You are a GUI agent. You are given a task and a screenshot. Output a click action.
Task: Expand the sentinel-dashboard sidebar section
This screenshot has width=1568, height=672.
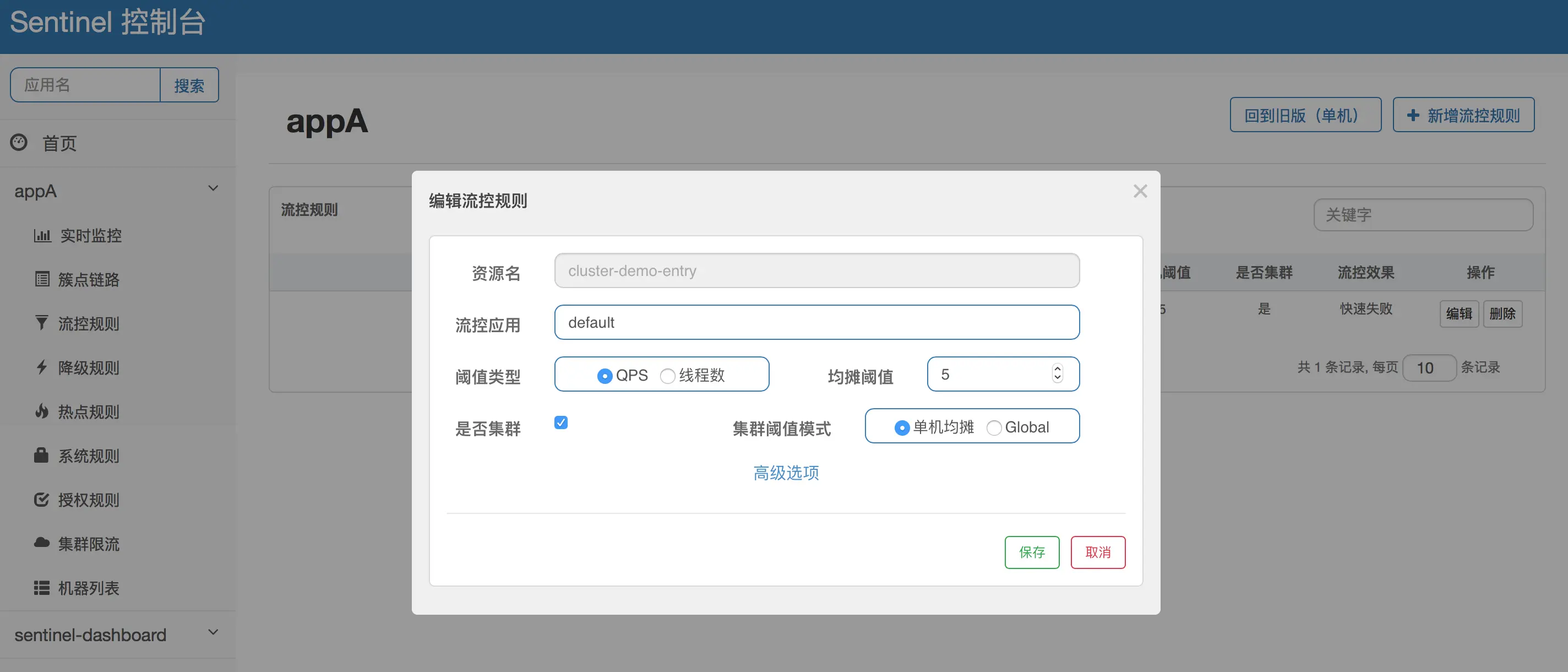tap(213, 632)
